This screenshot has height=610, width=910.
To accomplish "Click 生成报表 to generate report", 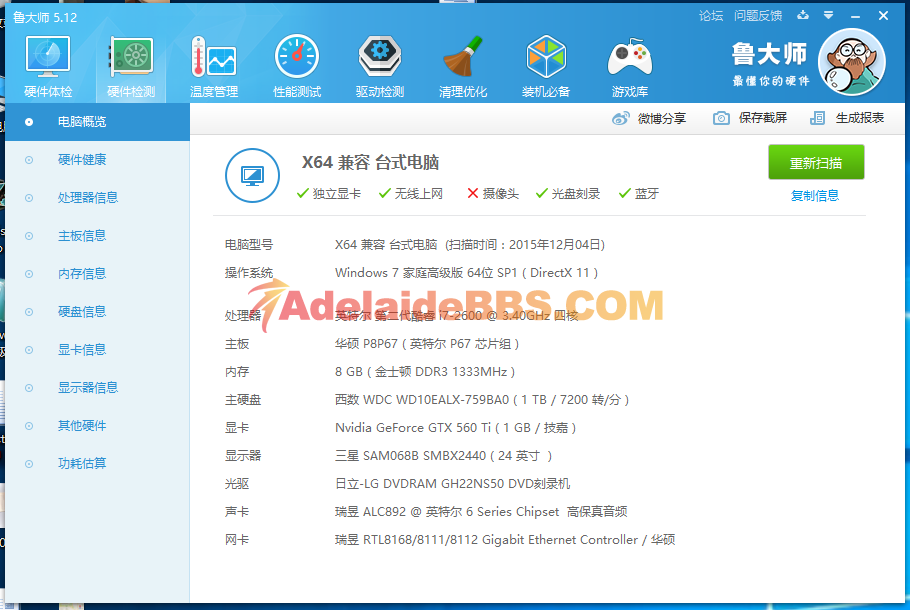I will tap(860, 118).
